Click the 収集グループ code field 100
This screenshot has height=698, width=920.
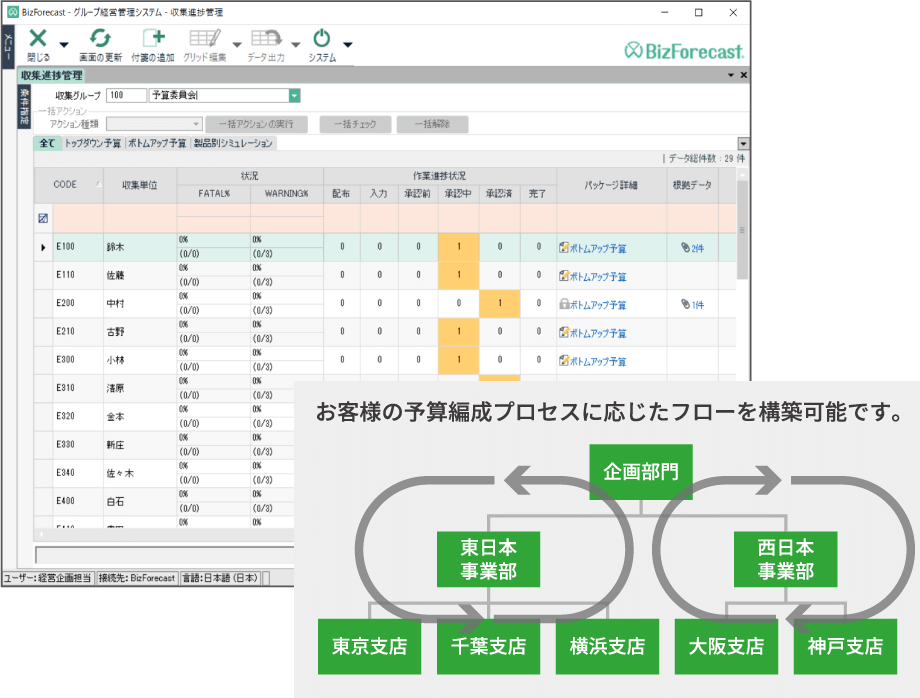point(126,95)
